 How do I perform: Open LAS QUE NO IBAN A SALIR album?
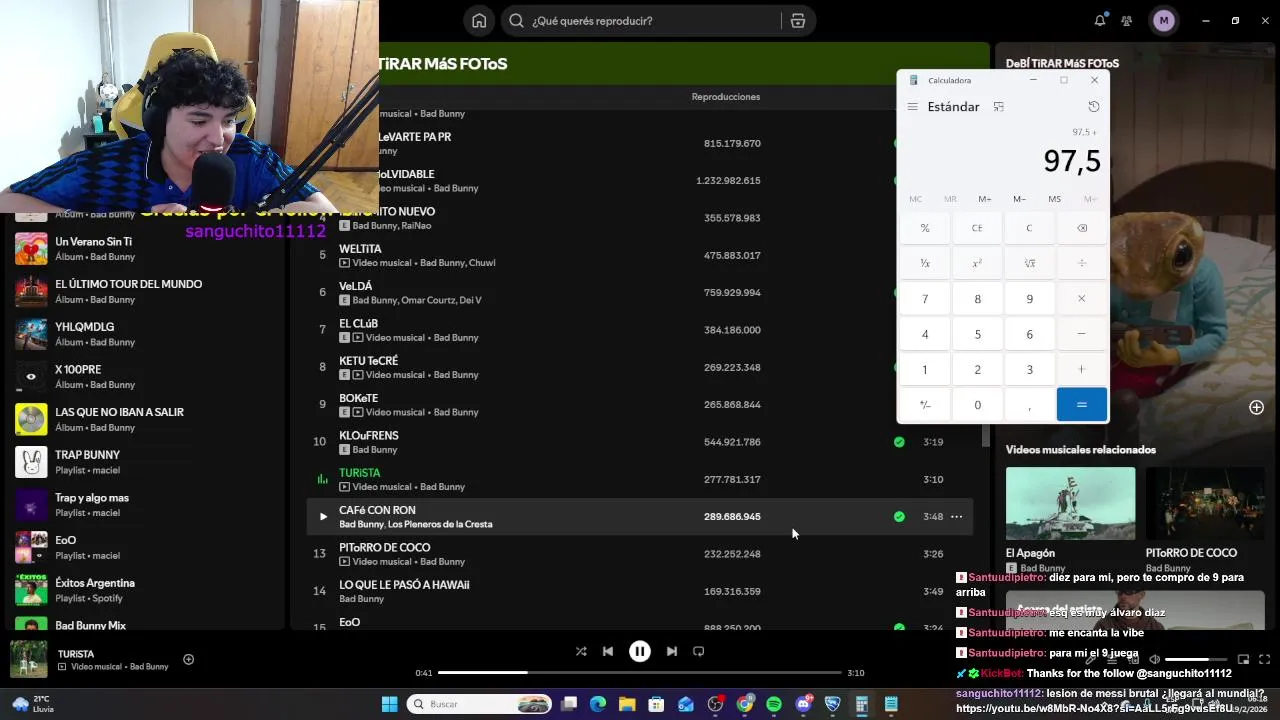(x=145, y=419)
